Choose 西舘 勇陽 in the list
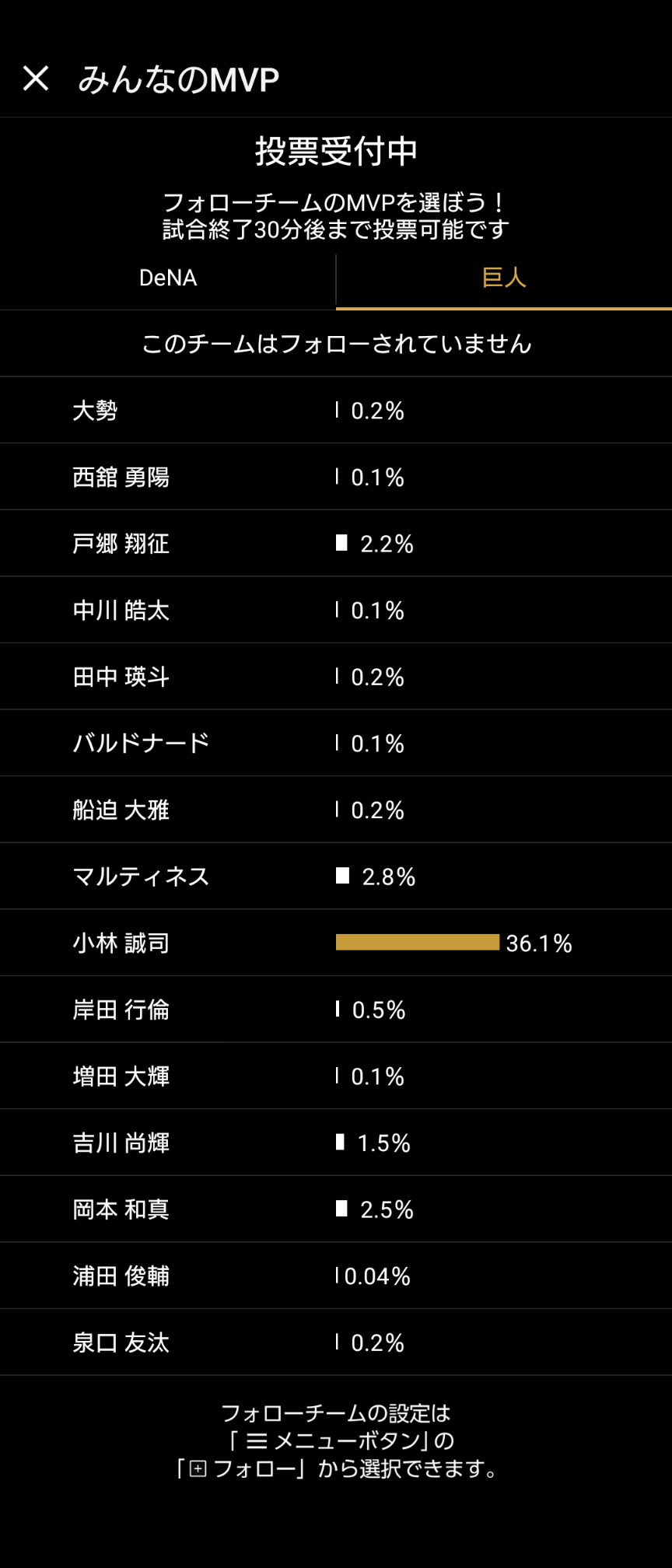 point(121,477)
